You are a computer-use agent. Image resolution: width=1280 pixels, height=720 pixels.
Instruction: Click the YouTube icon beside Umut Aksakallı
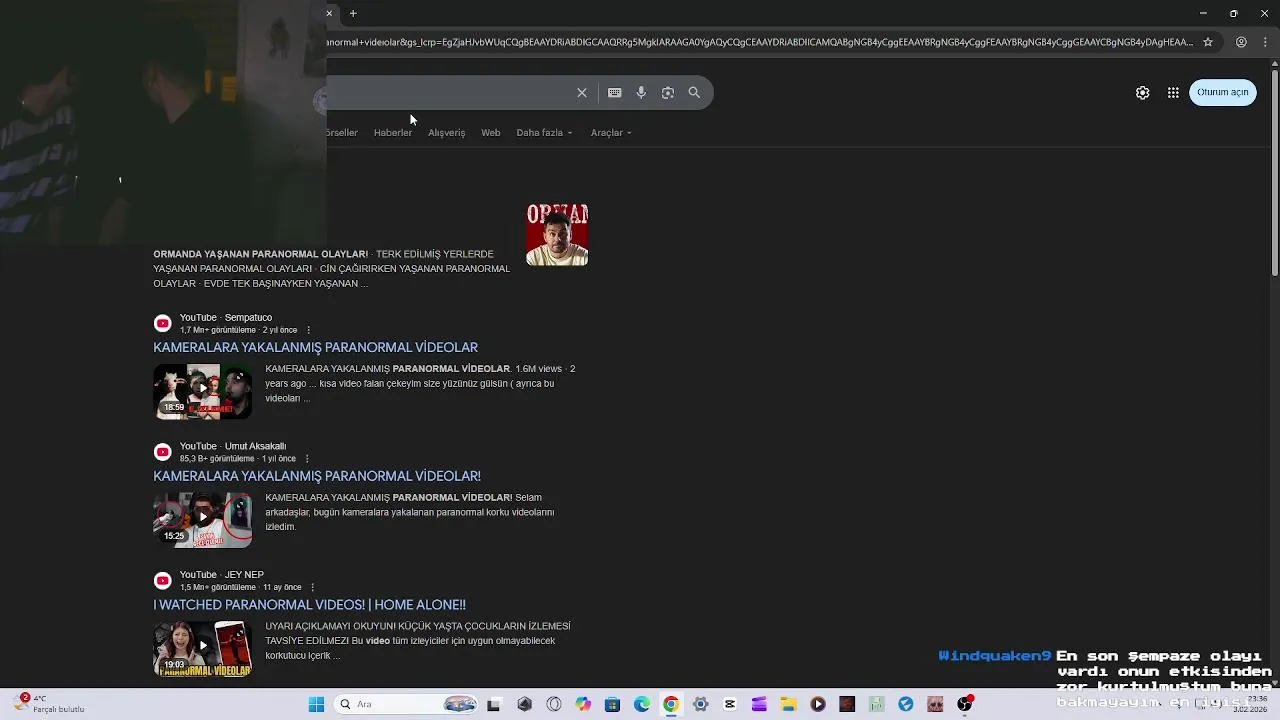pyautogui.click(x=163, y=452)
